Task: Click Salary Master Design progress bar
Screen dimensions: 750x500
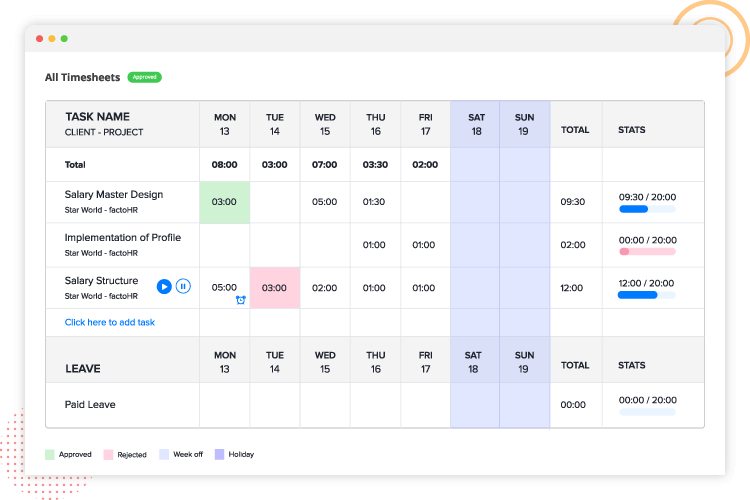Action: pos(647,209)
